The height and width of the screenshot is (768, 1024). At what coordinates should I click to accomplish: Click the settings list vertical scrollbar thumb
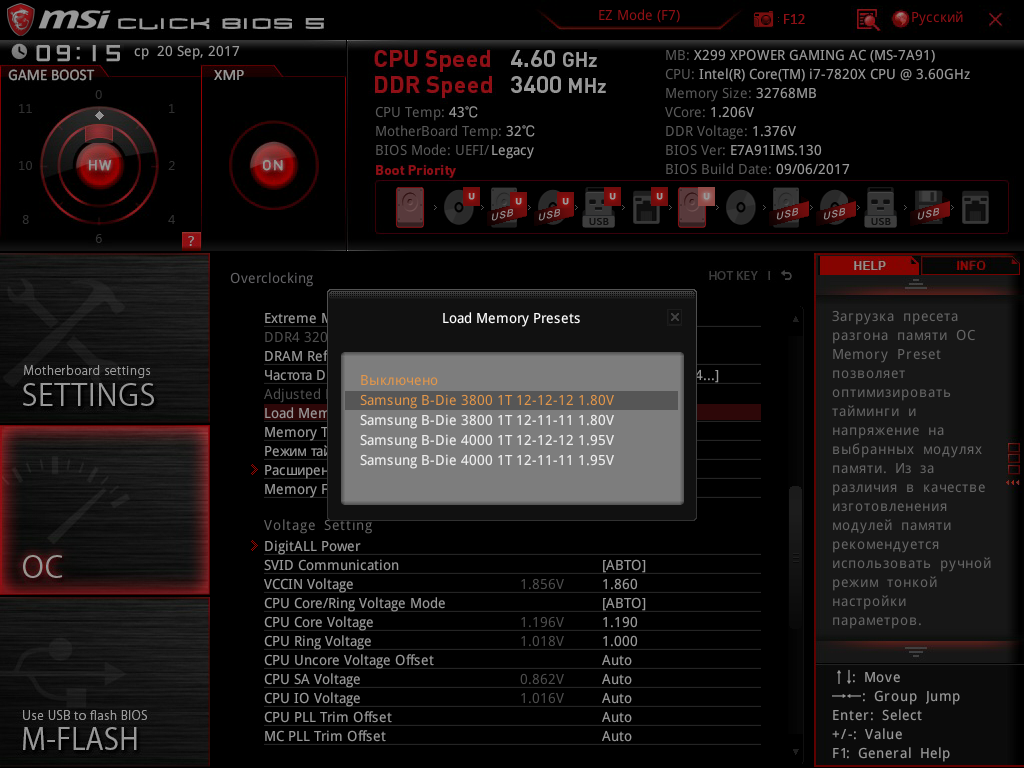tap(795, 555)
